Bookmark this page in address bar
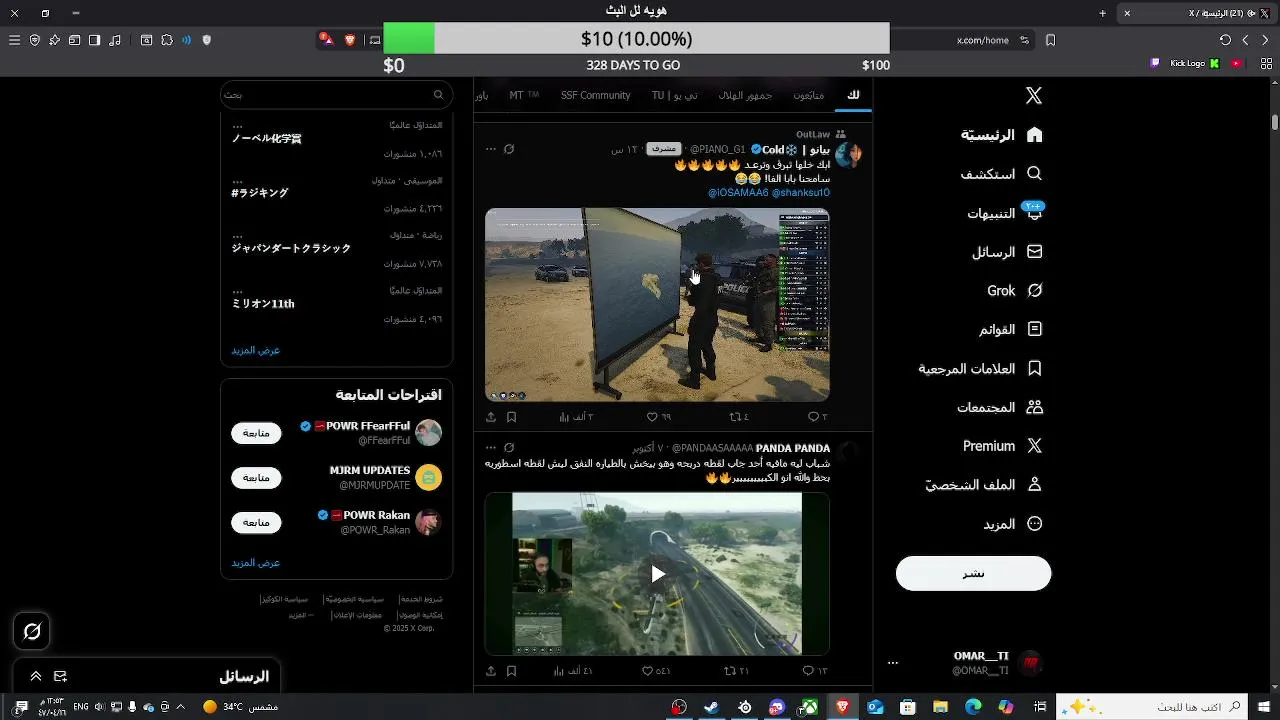This screenshot has height=720, width=1280. click(x=1050, y=40)
